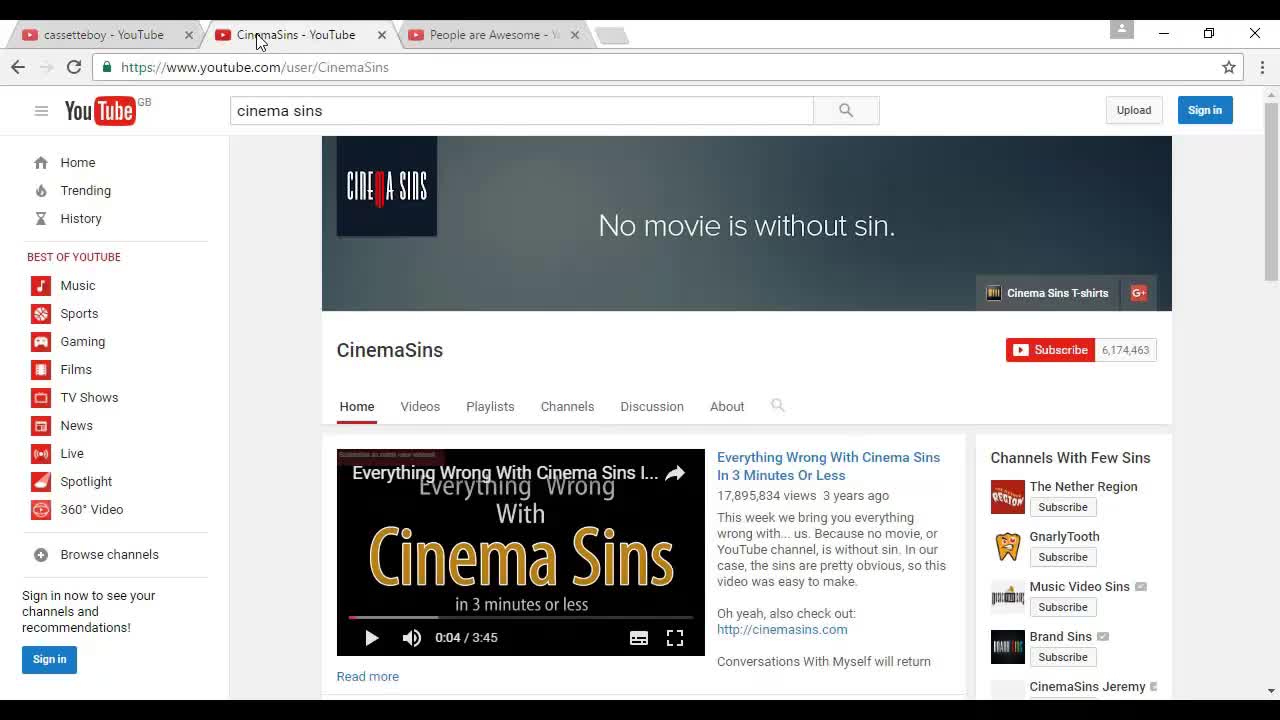
Task: Click the TV Shows icon
Action: 41,398
